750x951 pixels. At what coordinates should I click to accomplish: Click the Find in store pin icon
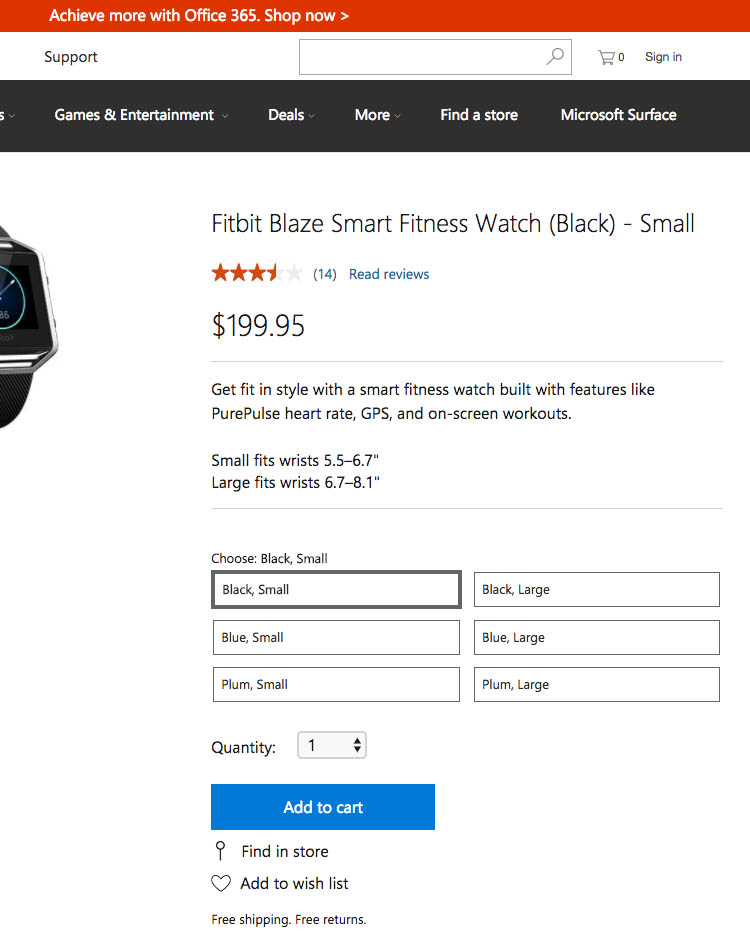[x=221, y=851]
